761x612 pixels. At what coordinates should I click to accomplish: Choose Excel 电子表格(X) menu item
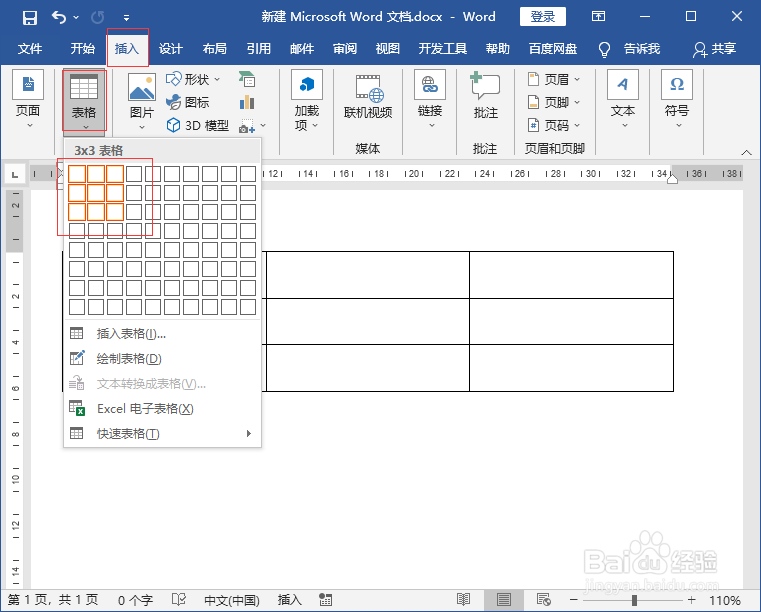tap(162, 409)
